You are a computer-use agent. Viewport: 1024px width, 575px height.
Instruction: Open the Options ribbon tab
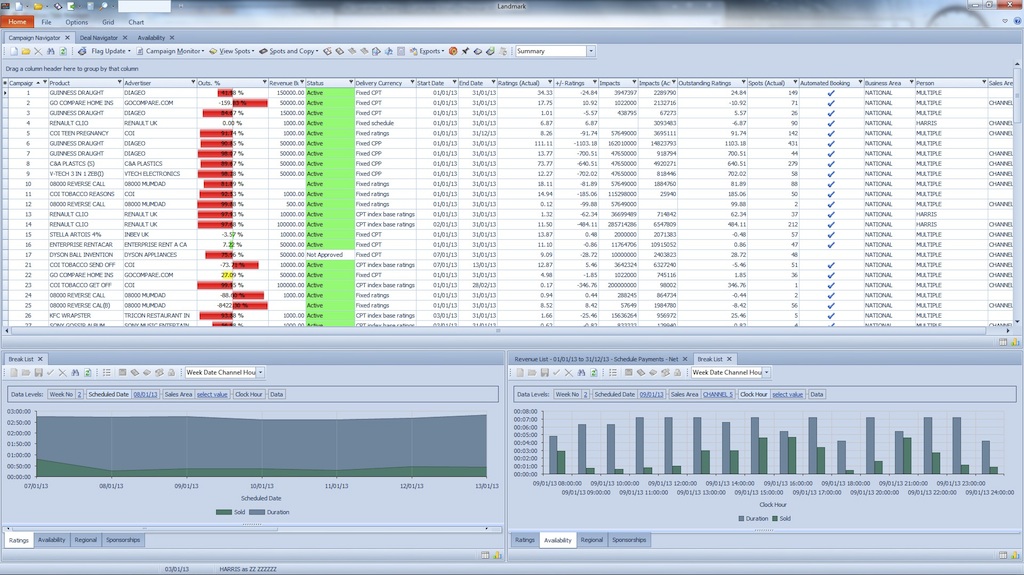point(76,21)
